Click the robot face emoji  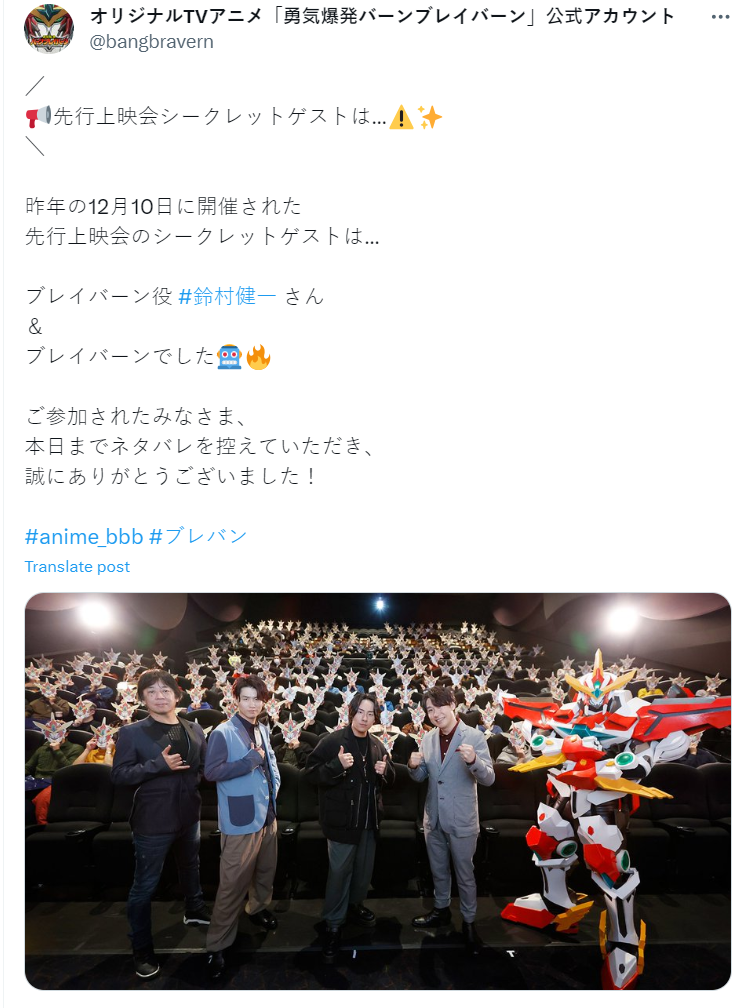[x=229, y=357]
